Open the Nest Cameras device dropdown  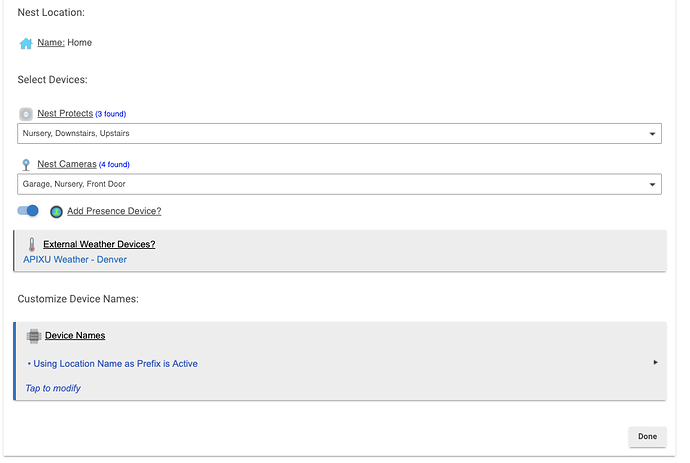point(339,184)
